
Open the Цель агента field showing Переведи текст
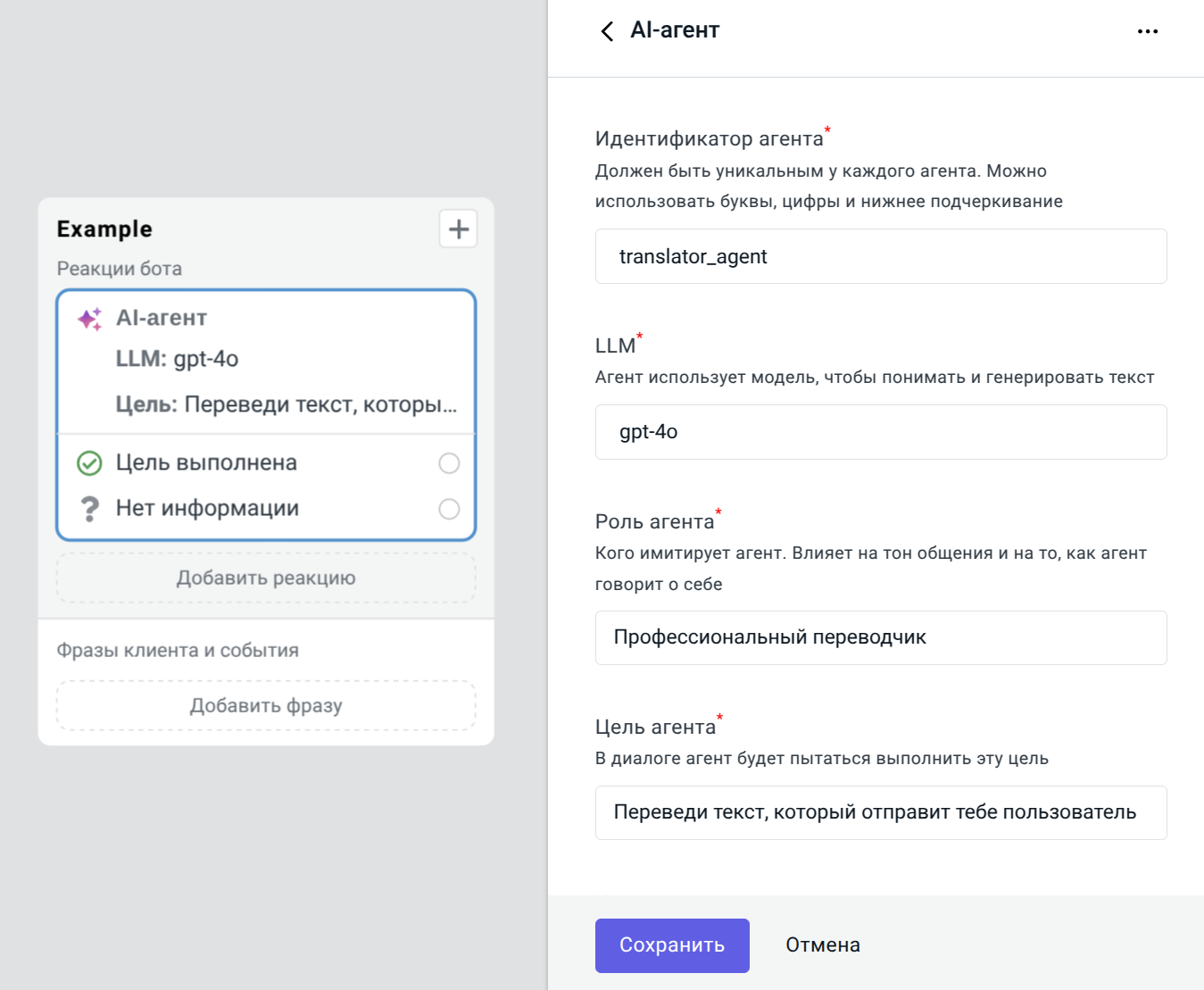point(880,812)
